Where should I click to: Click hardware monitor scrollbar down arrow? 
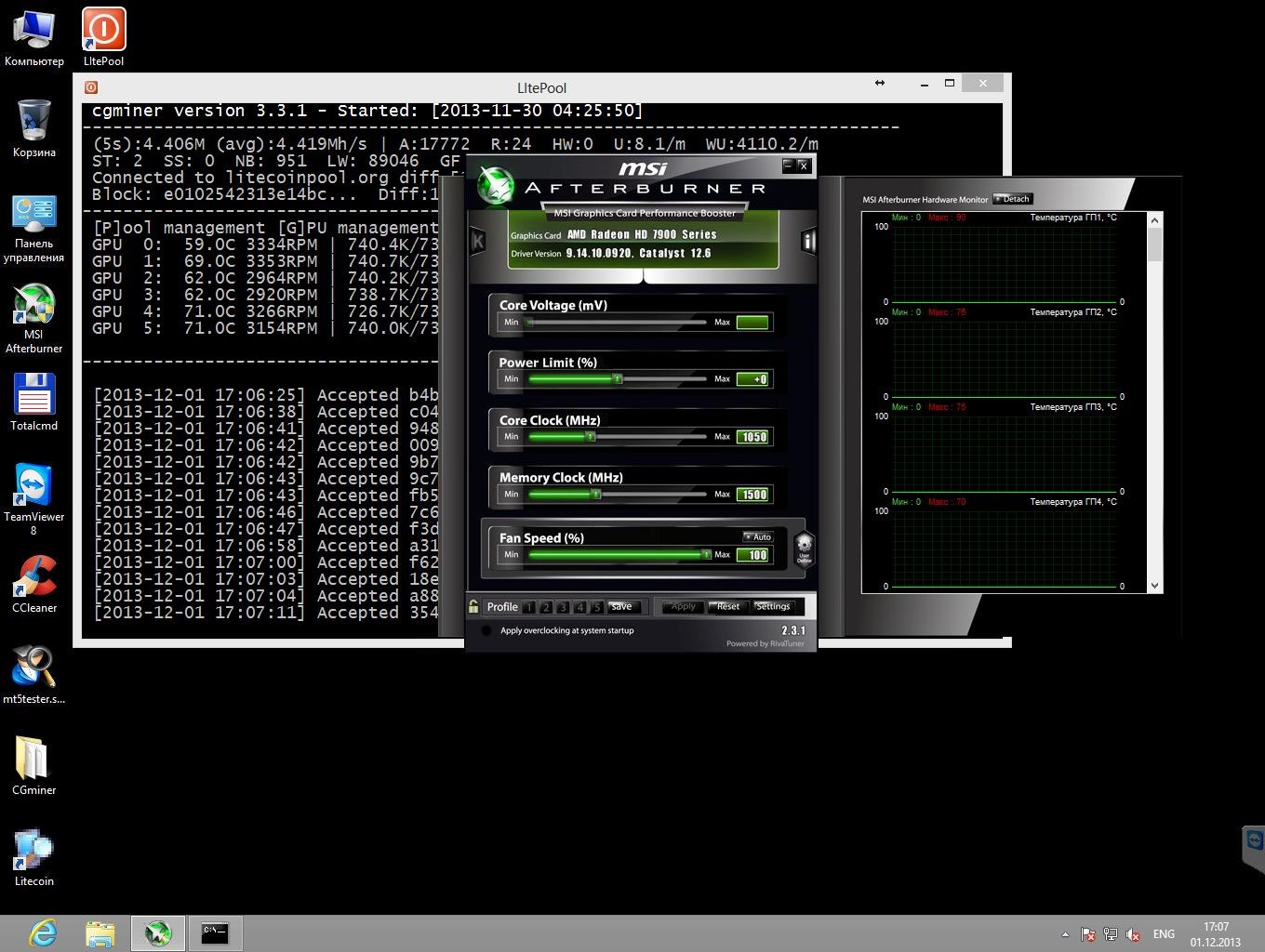tap(1155, 586)
